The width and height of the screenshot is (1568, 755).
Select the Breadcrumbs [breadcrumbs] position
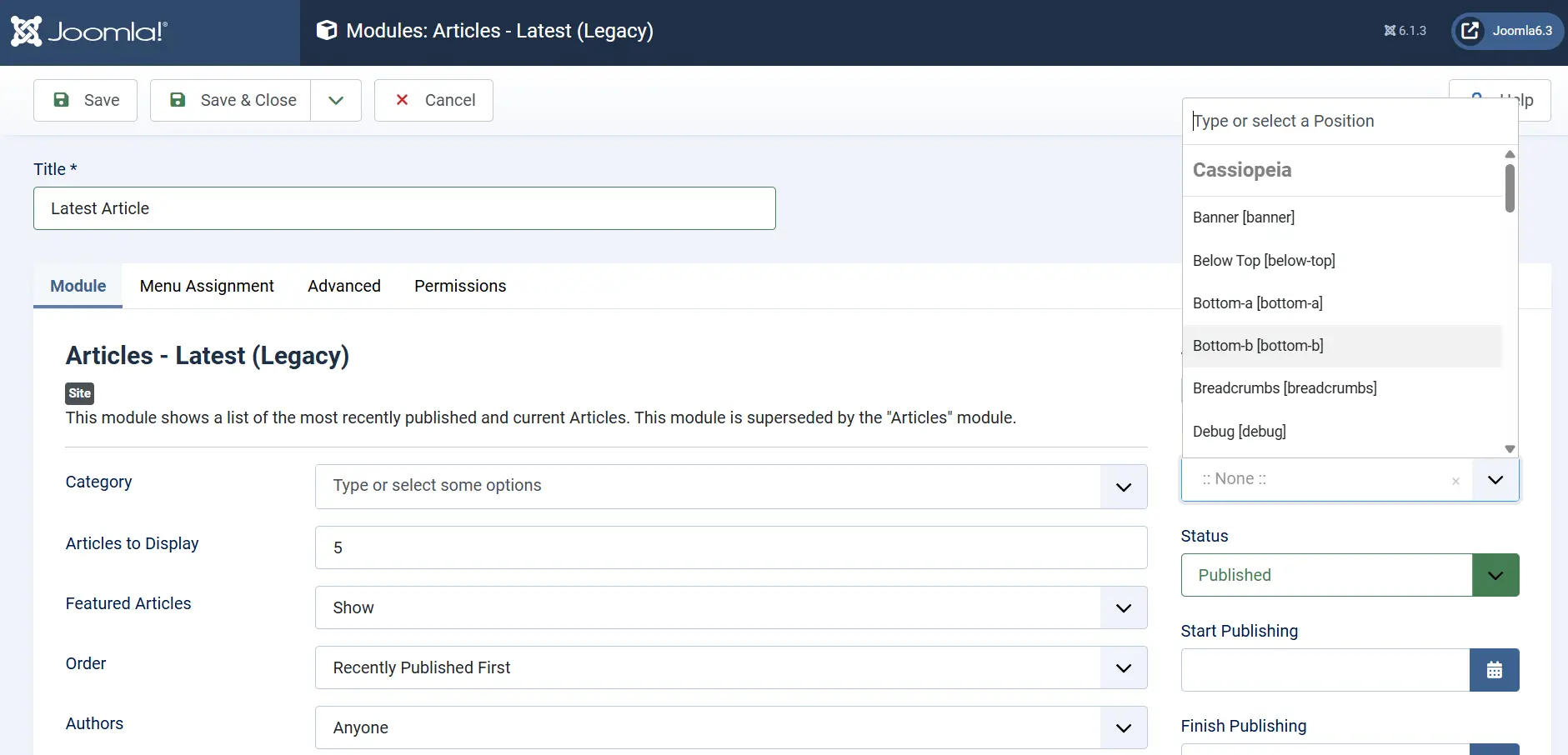click(x=1342, y=388)
